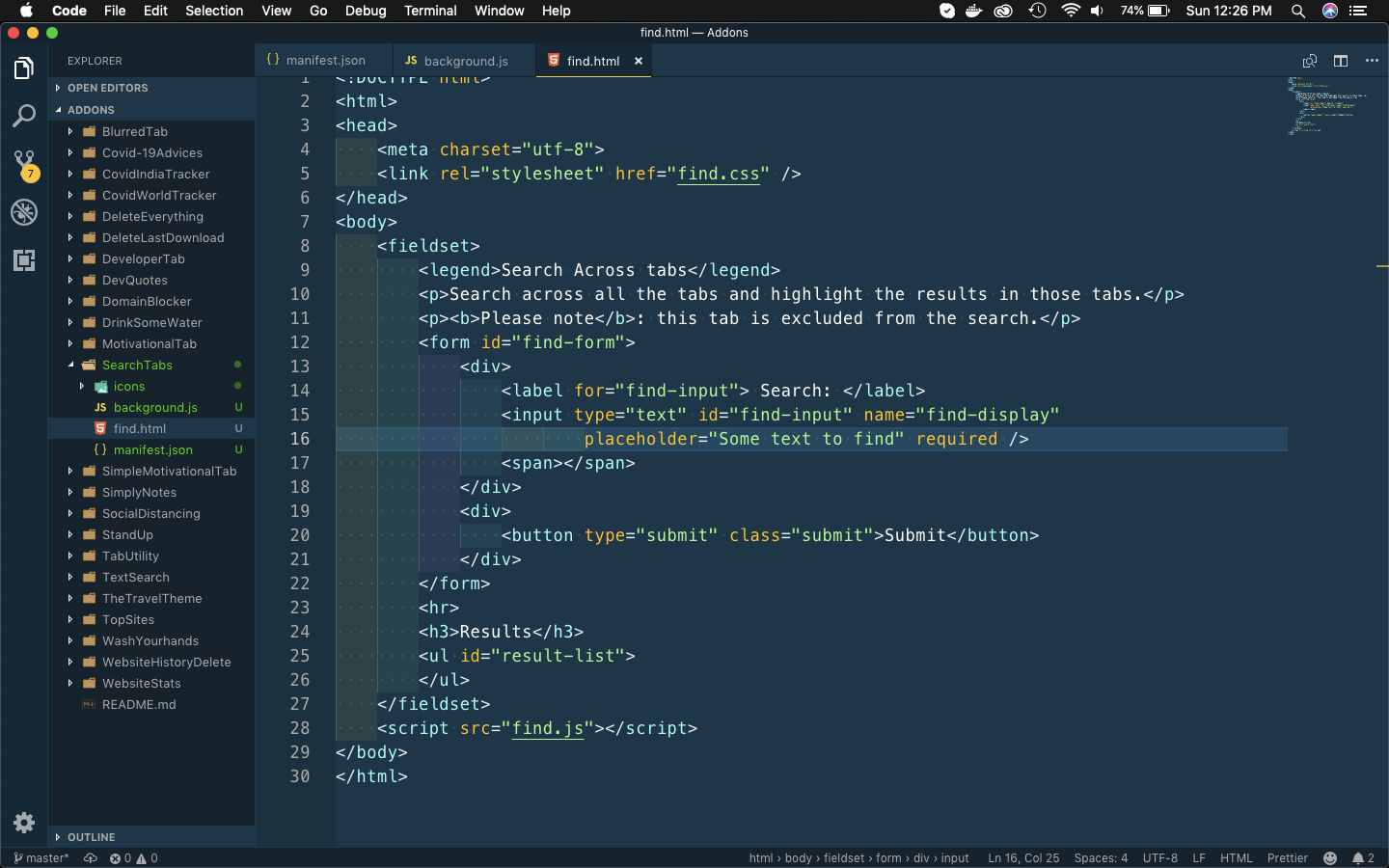1389x868 pixels.
Task: Switch to the manifest.json tab
Action: coord(324,61)
